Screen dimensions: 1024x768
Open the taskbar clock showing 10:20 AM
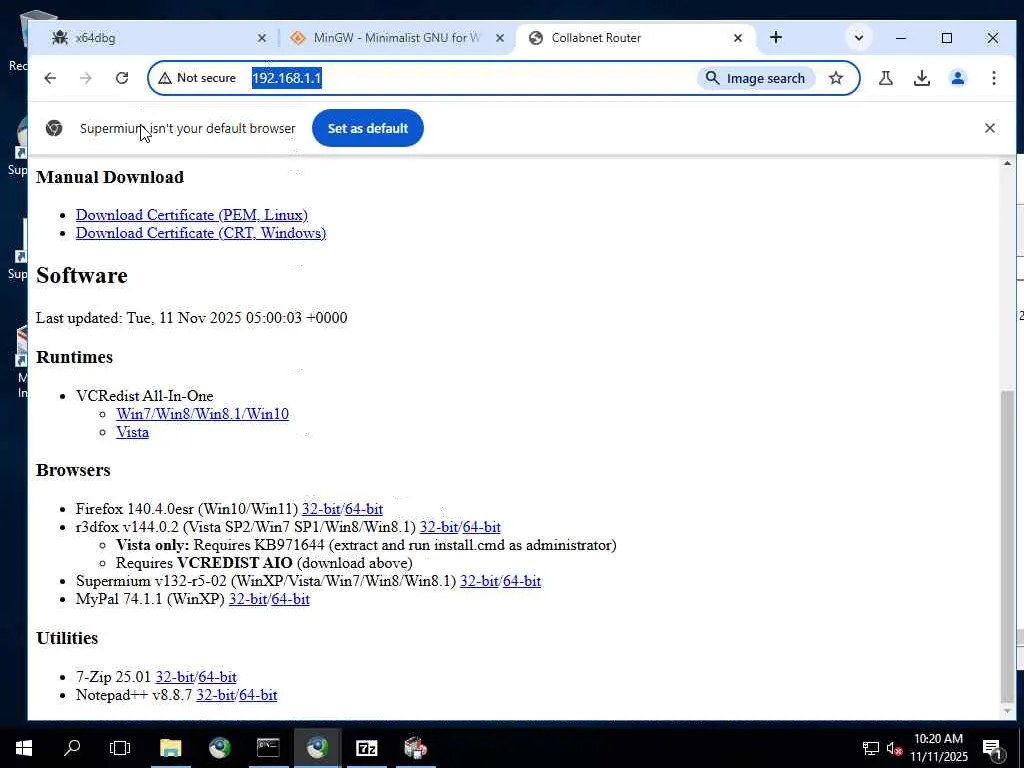(938, 748)
